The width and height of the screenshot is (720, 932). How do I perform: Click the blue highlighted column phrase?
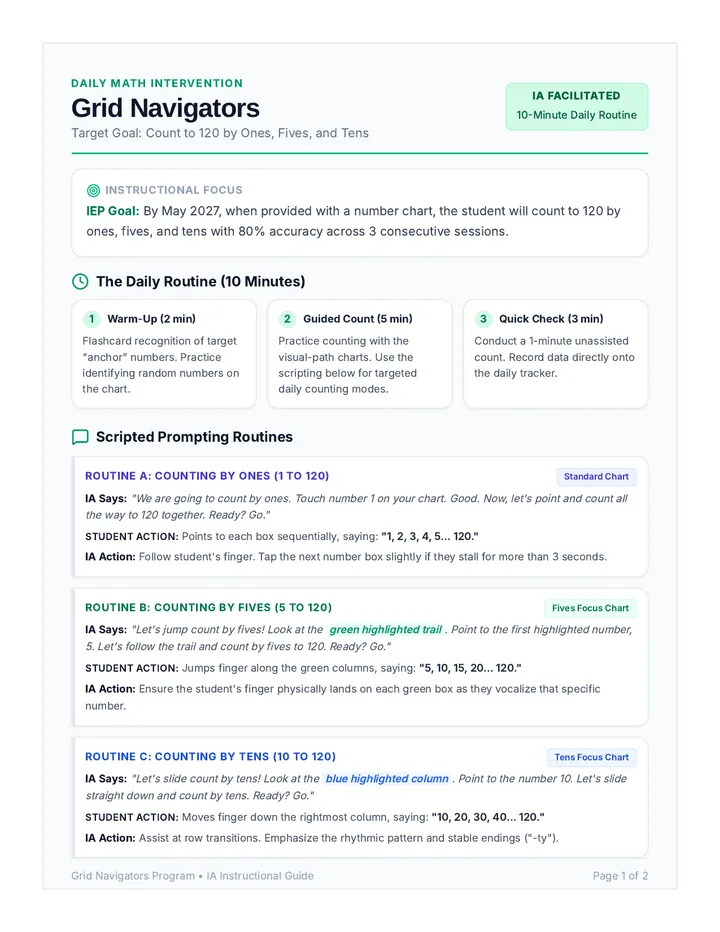pos(387,779)
